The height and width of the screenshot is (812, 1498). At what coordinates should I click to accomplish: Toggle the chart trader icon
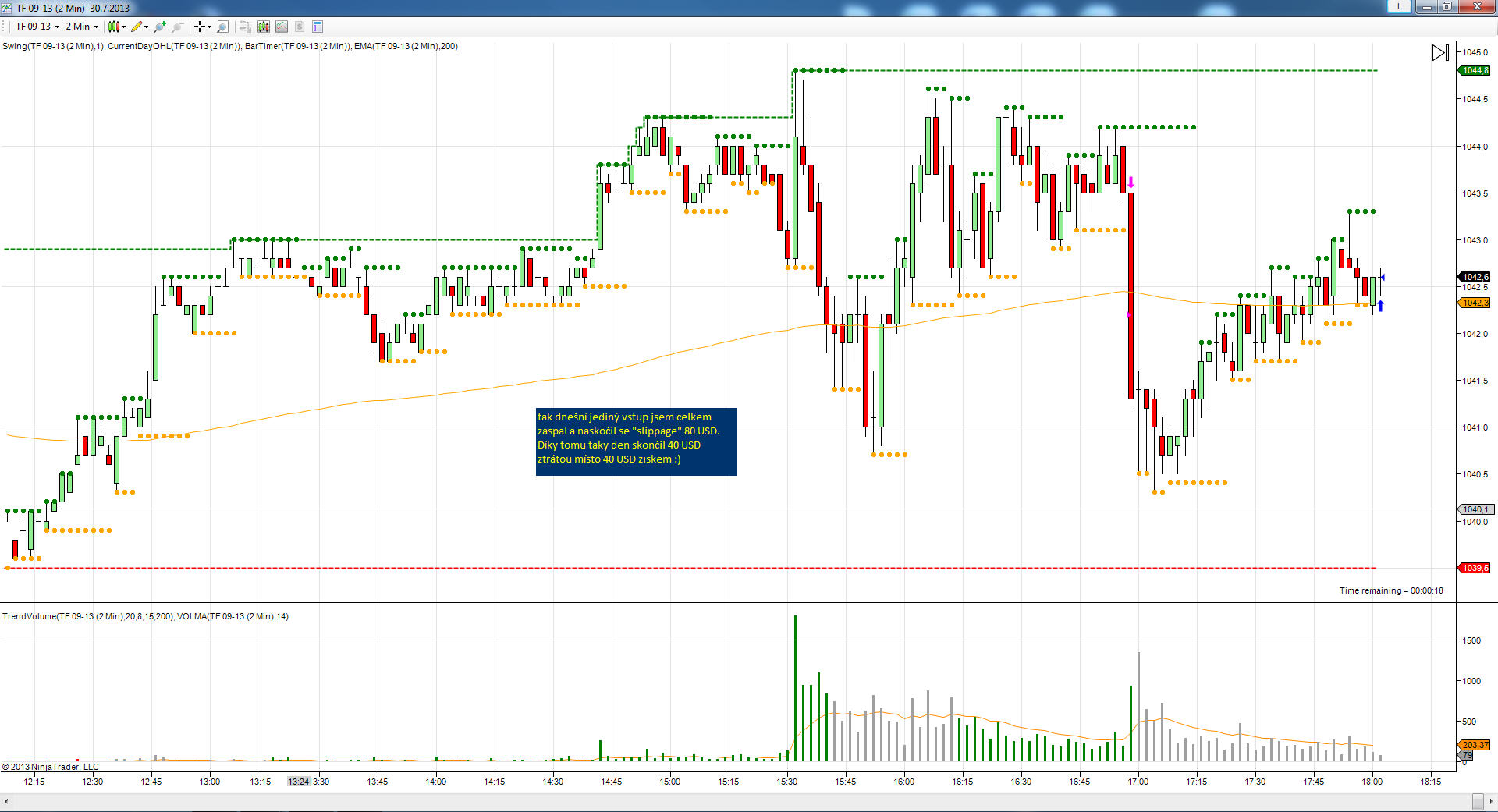click(x=245, y=27)
